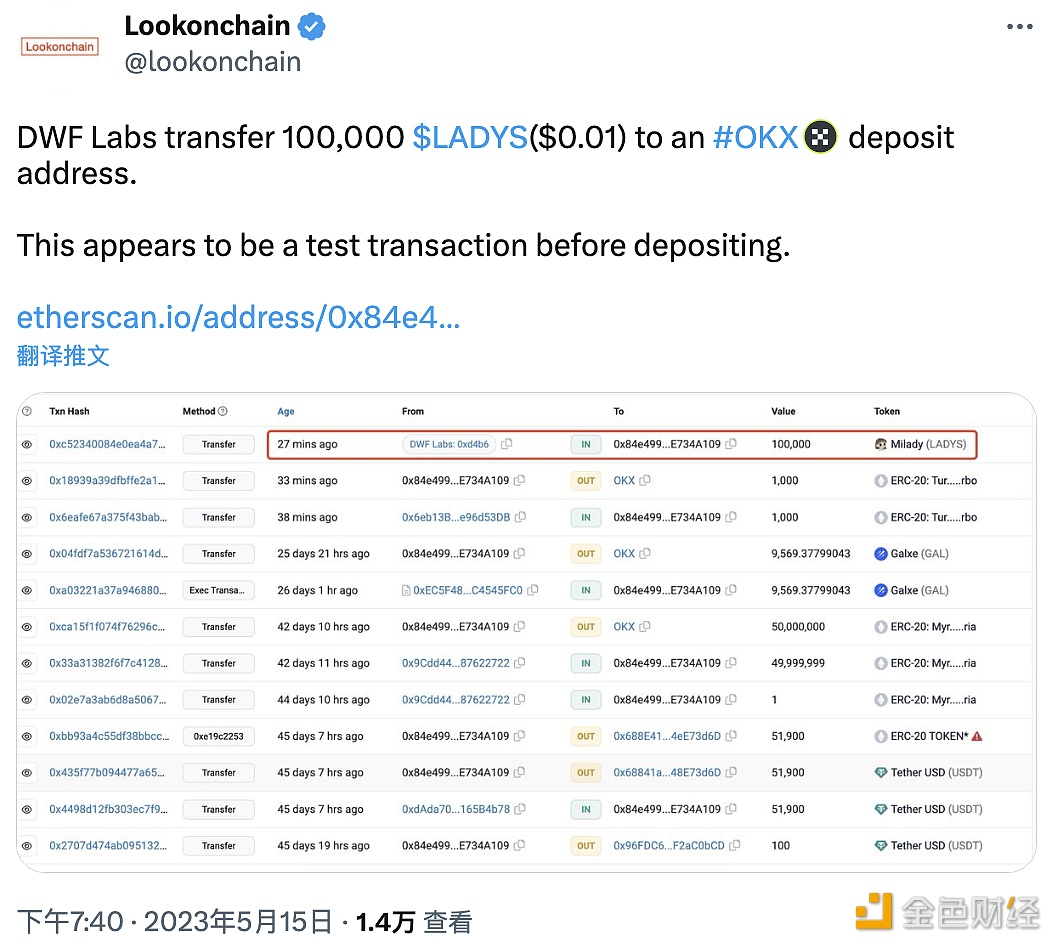The image size is (1052, 942).
Task: Click the Age column header to switch format
Action: coord(286,411)
